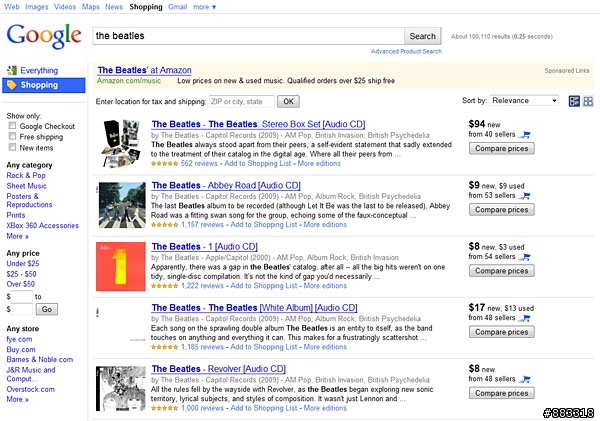Open The Beatles at Amazon ad link
Viewport: 600px width, 421px height.
pyautogui.click(x=144, y=70)
